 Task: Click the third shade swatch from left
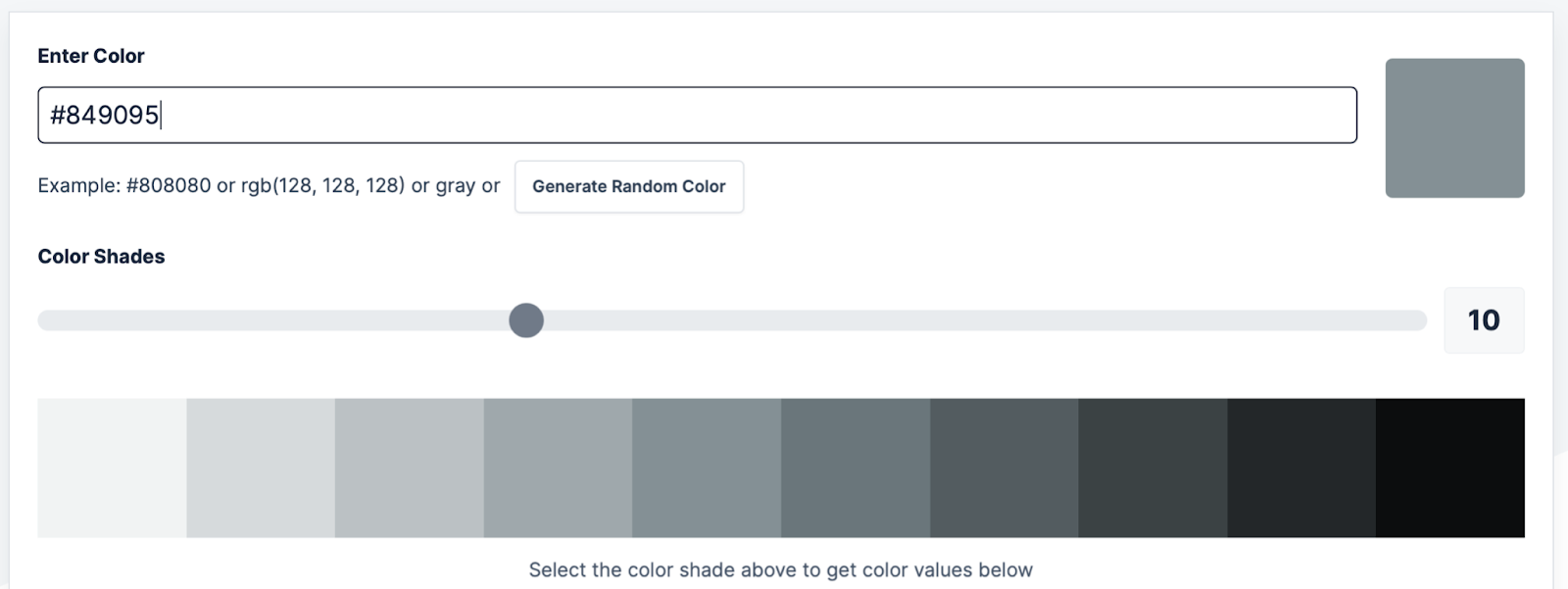click(x=409, y=466)
